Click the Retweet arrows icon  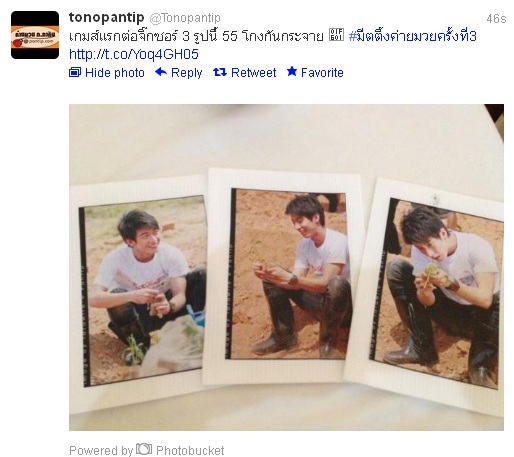pyautogui.click(x=220, y=72)
